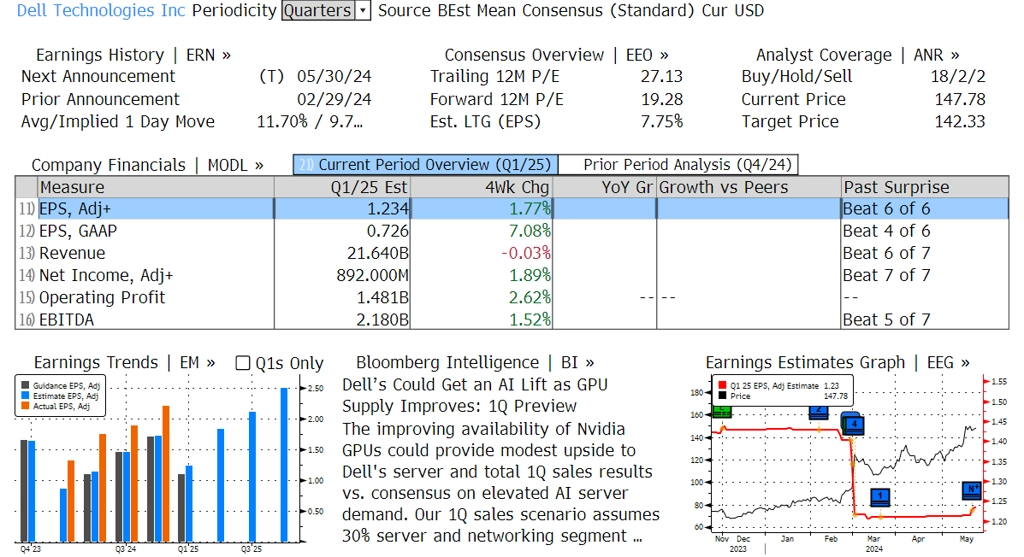This screenshot has width=1024, height=557.
Task: Open Company Financials MODL section
Action: tap(148, 165)
